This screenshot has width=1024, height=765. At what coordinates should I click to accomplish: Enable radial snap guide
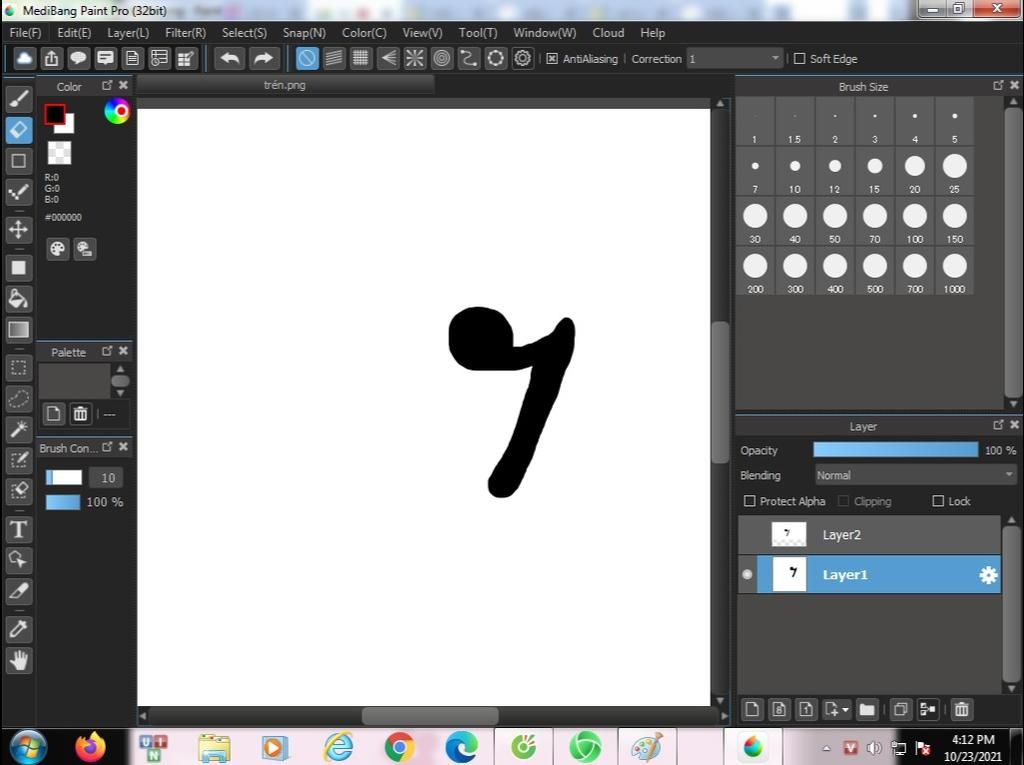[415, 58]
